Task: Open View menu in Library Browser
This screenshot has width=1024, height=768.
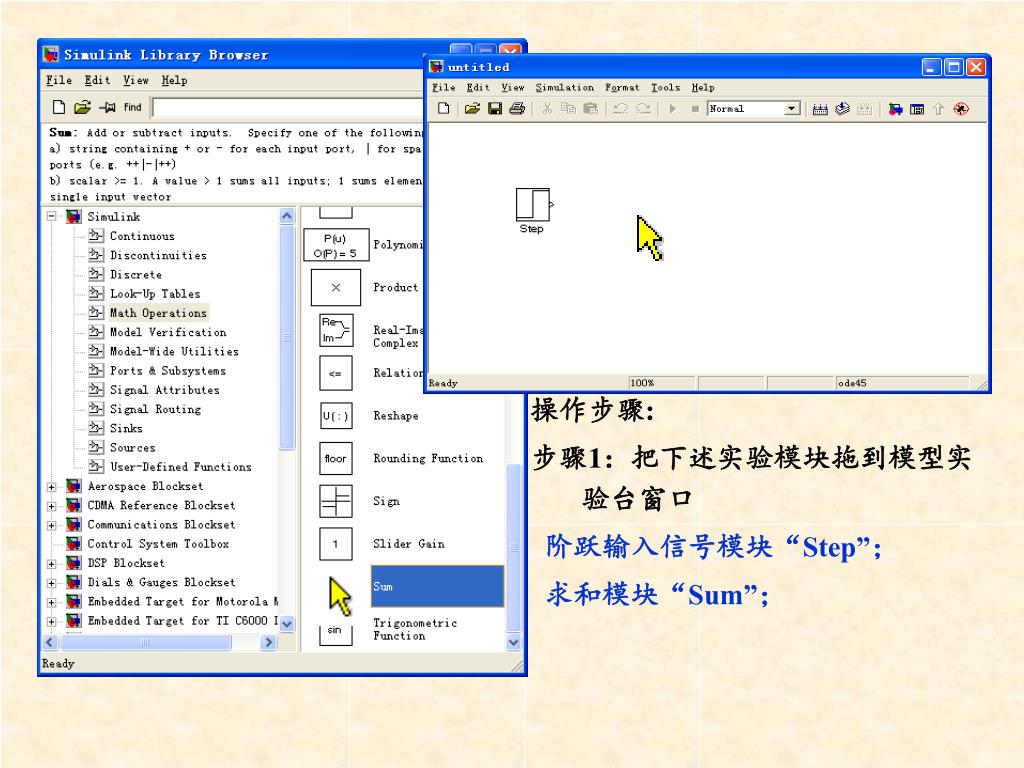Action: 136,80
